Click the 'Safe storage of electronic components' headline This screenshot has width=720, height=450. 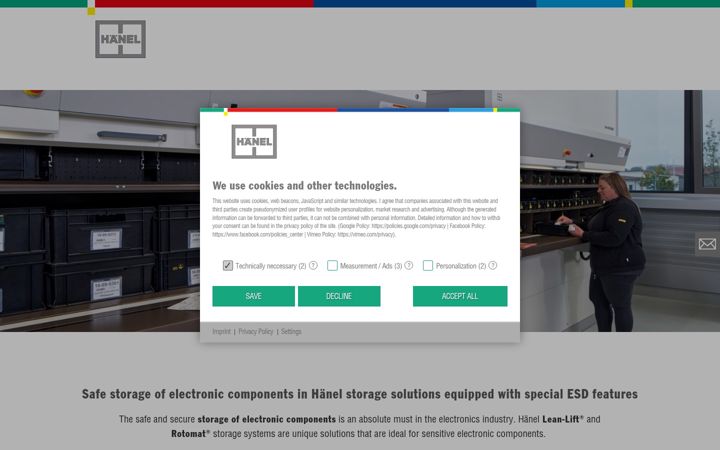coord(360,394)
